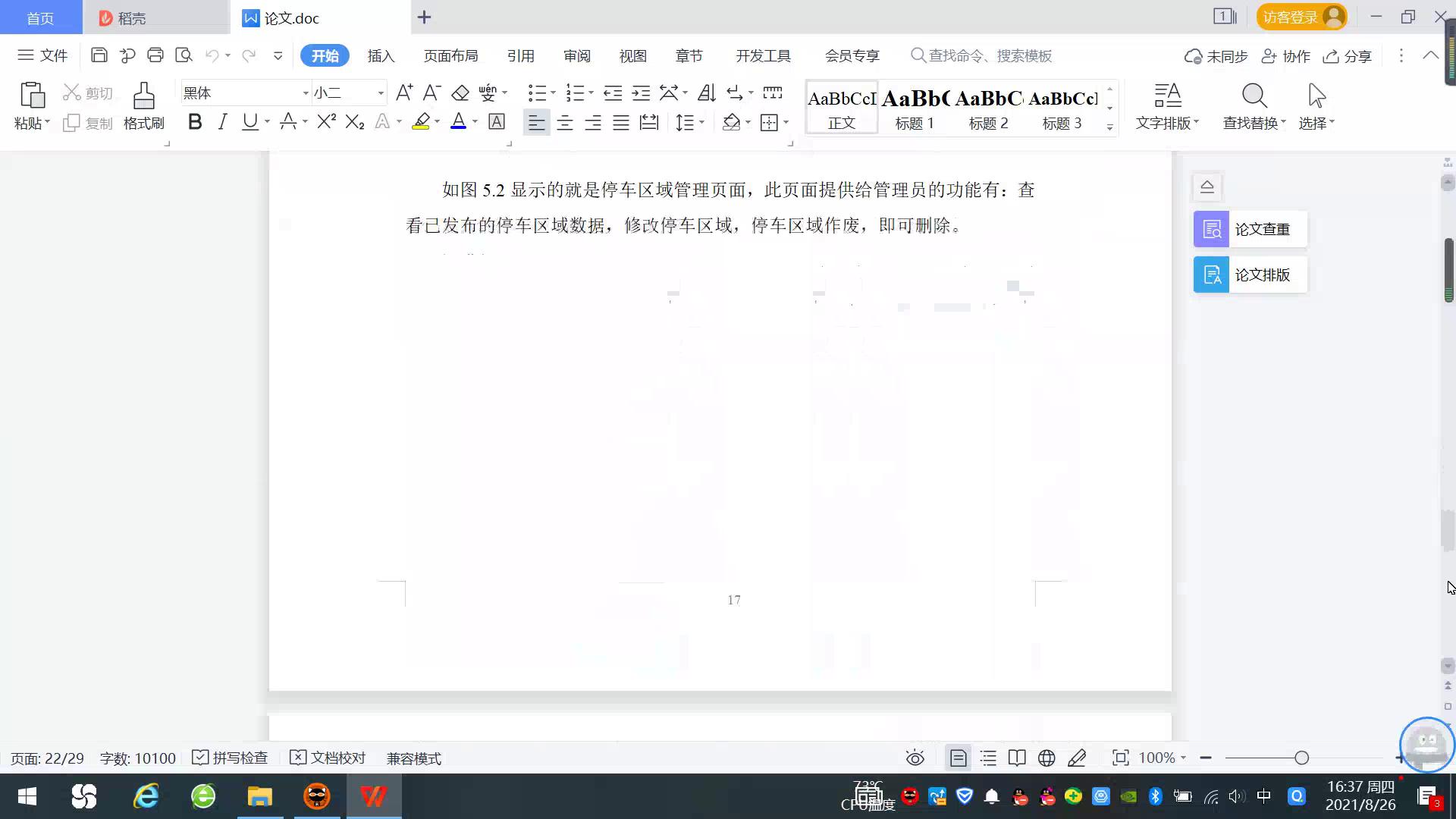Click the 论文排版 button

1248,275
